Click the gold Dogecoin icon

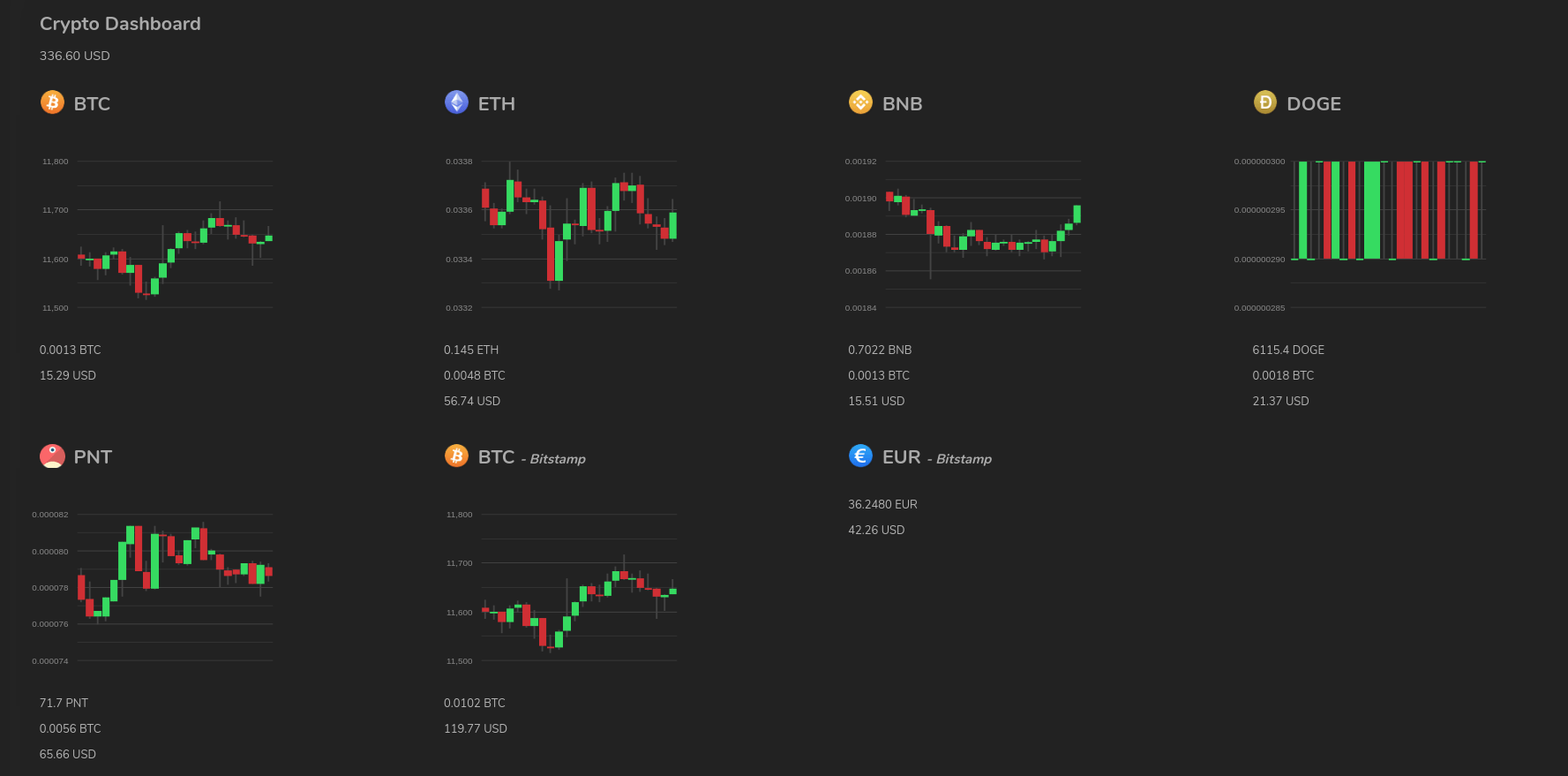coord(1265,102)
